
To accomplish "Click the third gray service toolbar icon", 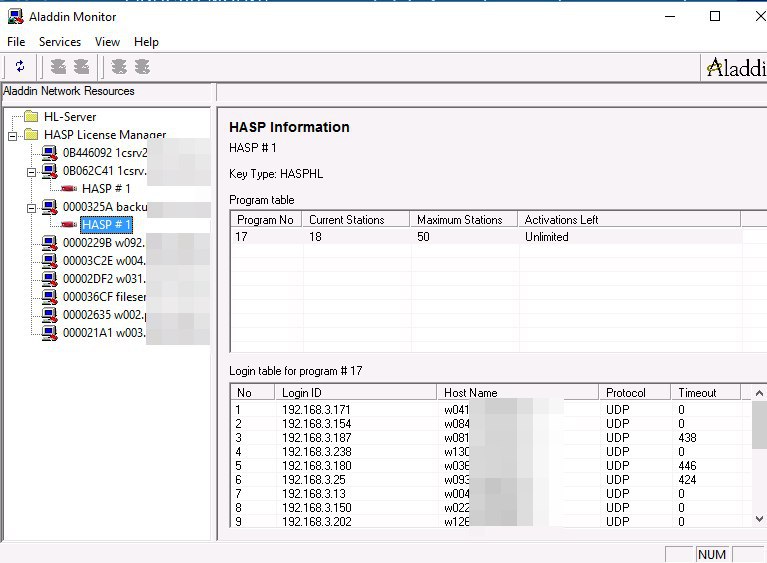I will click(119, 67).
